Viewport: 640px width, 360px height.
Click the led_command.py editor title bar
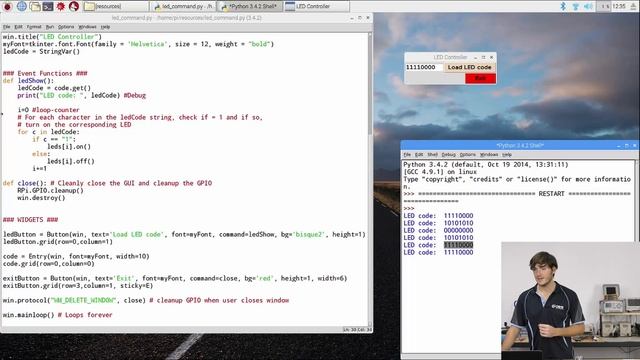[187, 18]
